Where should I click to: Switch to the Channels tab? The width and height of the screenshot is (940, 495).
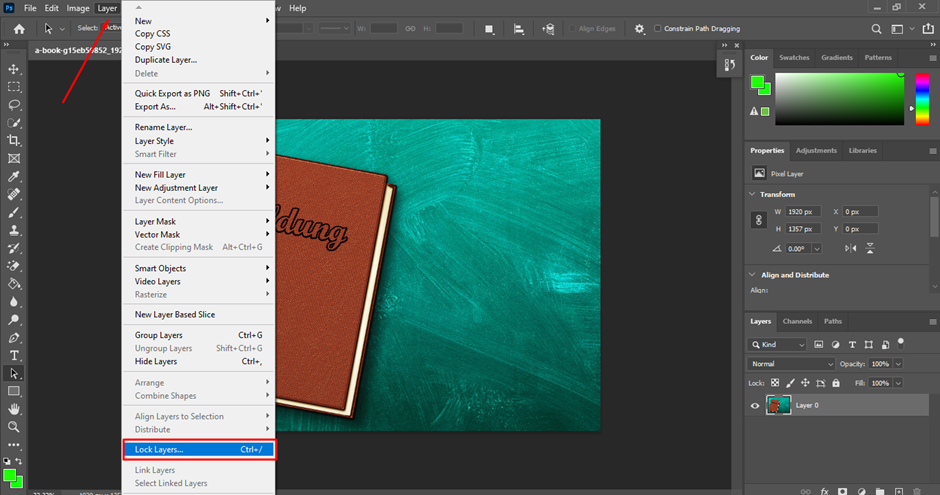coord(797,321)
